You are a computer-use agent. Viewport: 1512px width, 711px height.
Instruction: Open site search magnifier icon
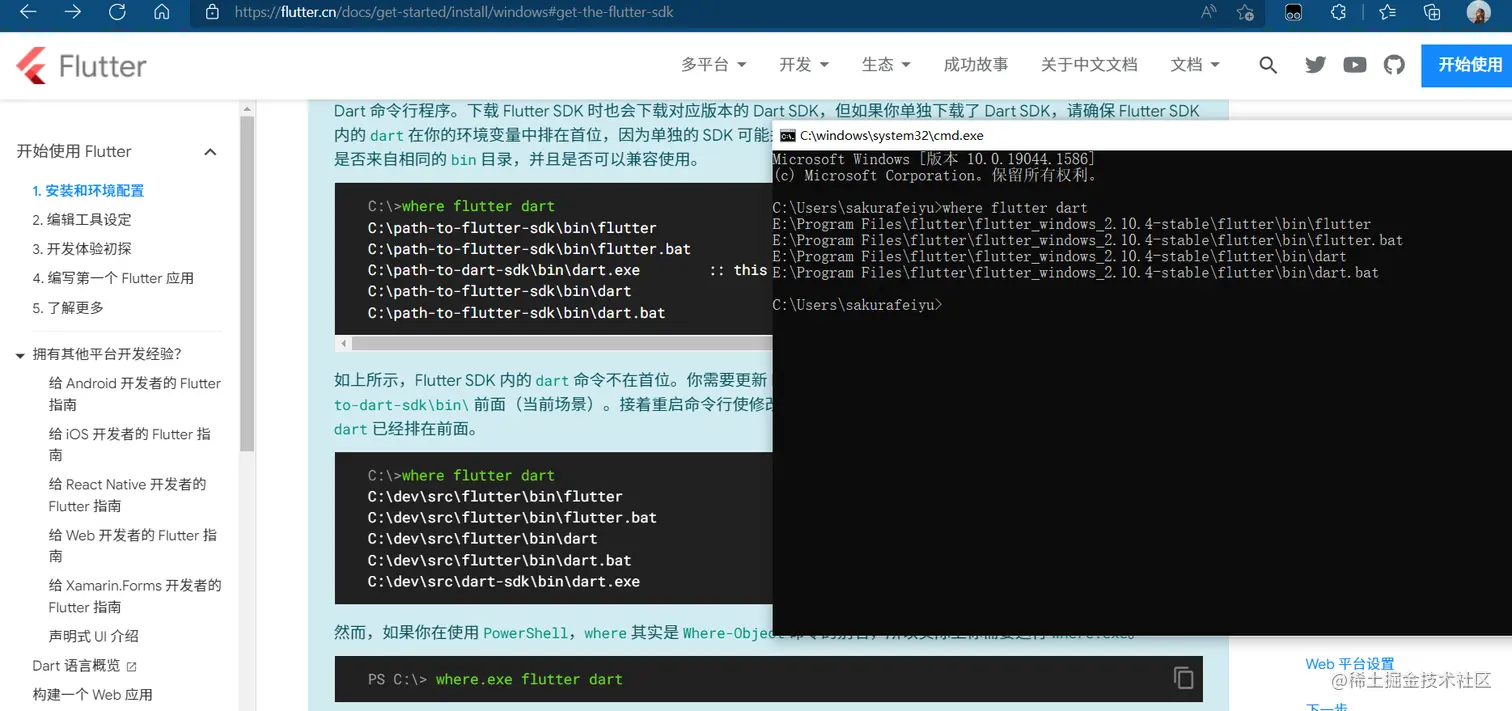point(1268,65)
